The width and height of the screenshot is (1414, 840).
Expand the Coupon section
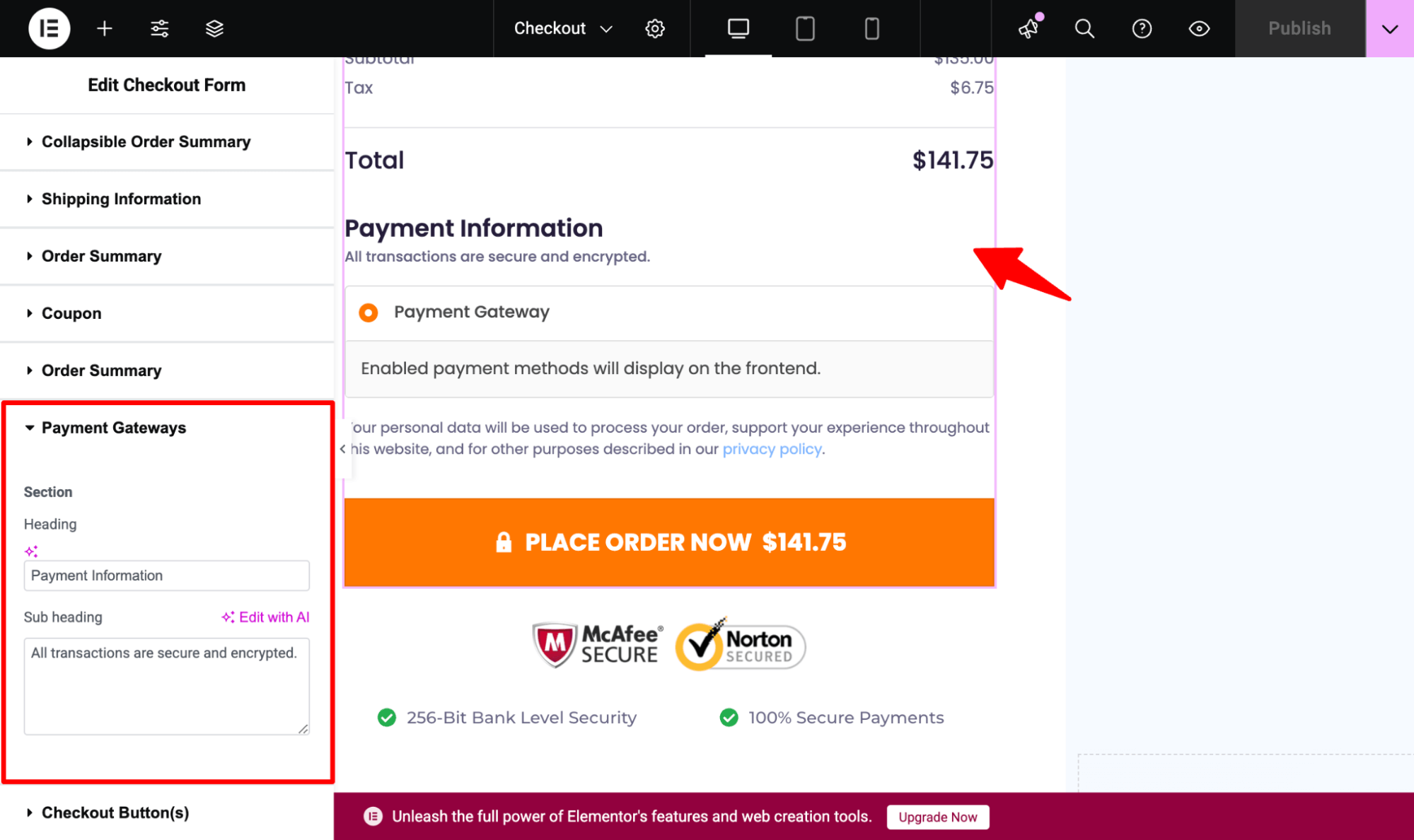tap(71, 313)
